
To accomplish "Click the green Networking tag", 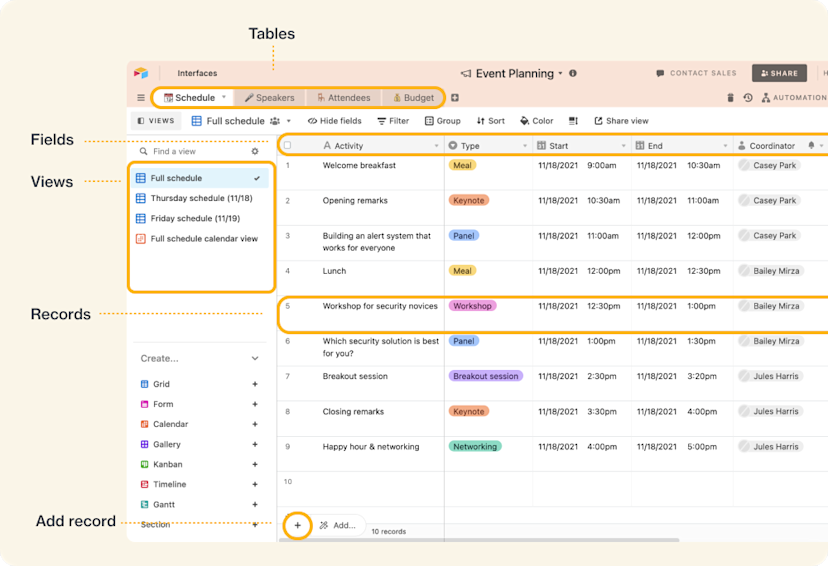I will point(475,447).
